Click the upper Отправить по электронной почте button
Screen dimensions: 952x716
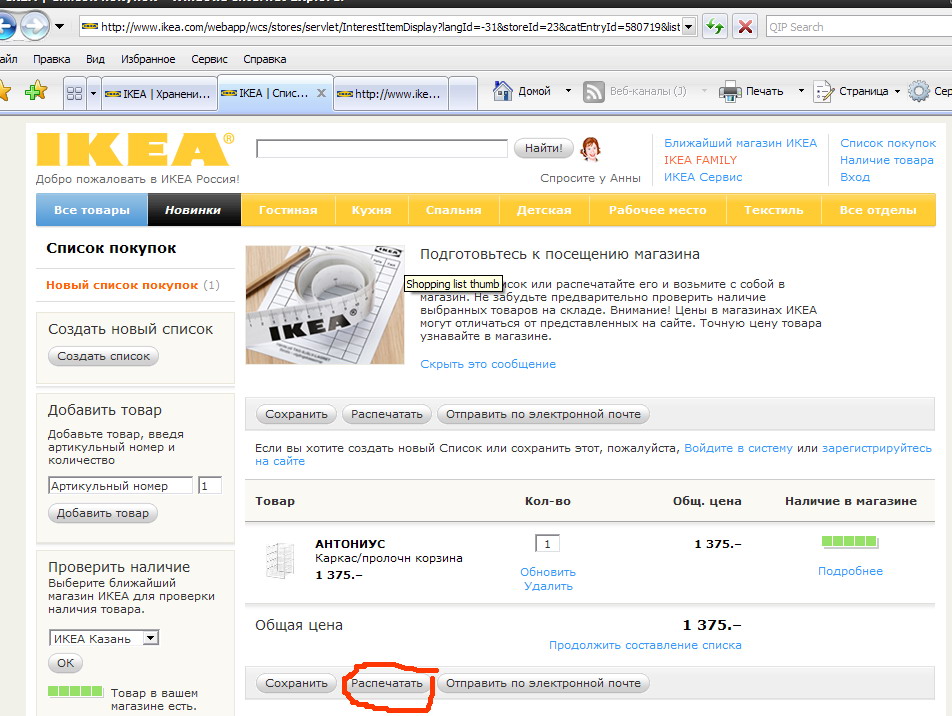point(543,414)
